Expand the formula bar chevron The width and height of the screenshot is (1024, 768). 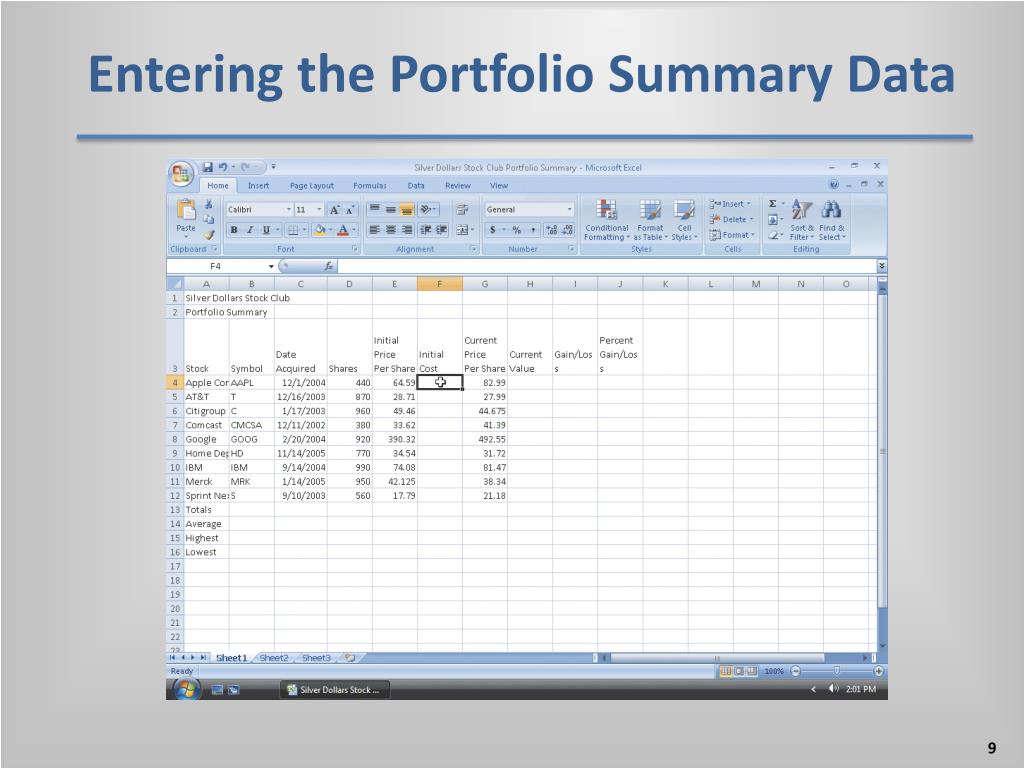click(x=882, y=266)
